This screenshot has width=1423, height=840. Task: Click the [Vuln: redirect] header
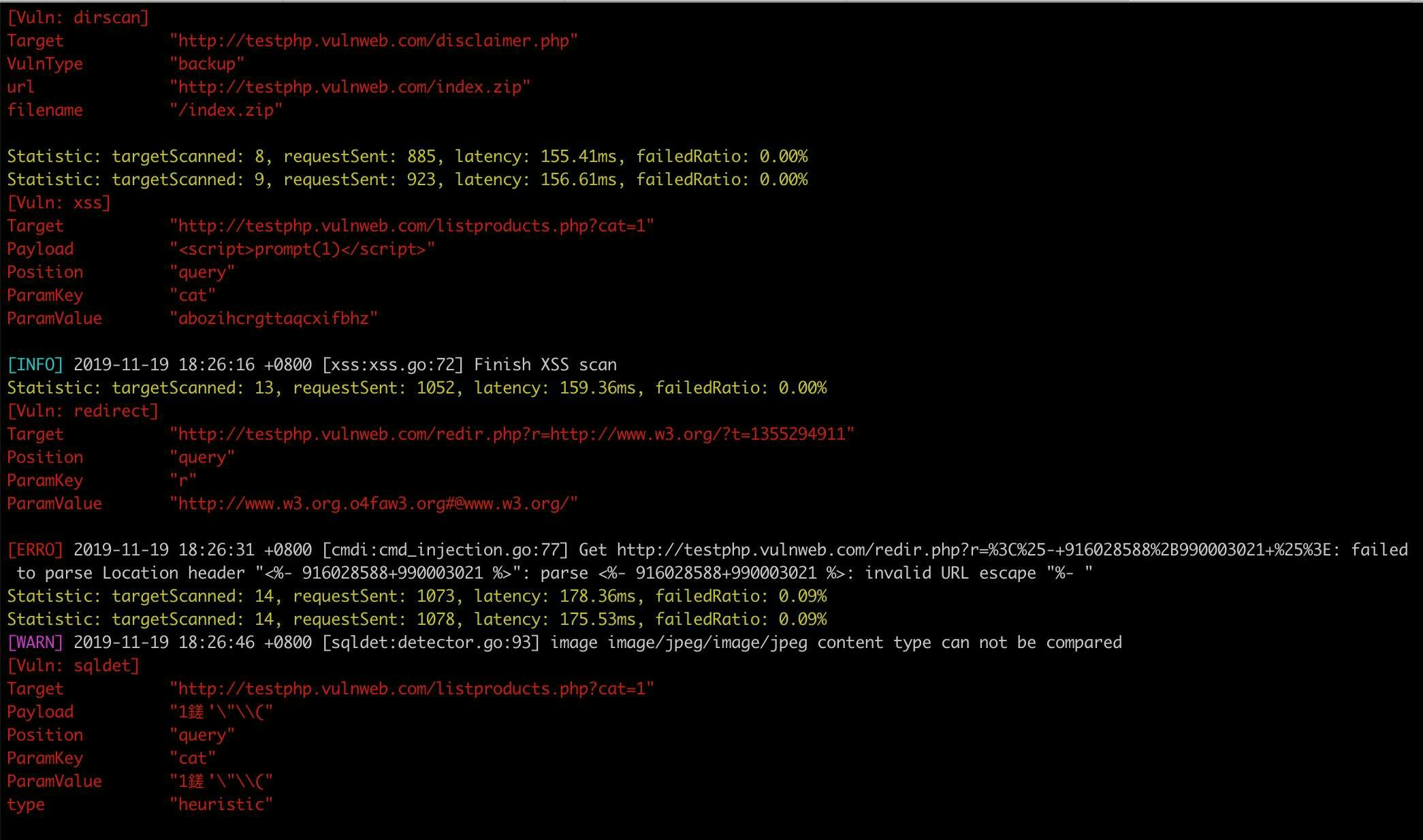click(82, 411)
